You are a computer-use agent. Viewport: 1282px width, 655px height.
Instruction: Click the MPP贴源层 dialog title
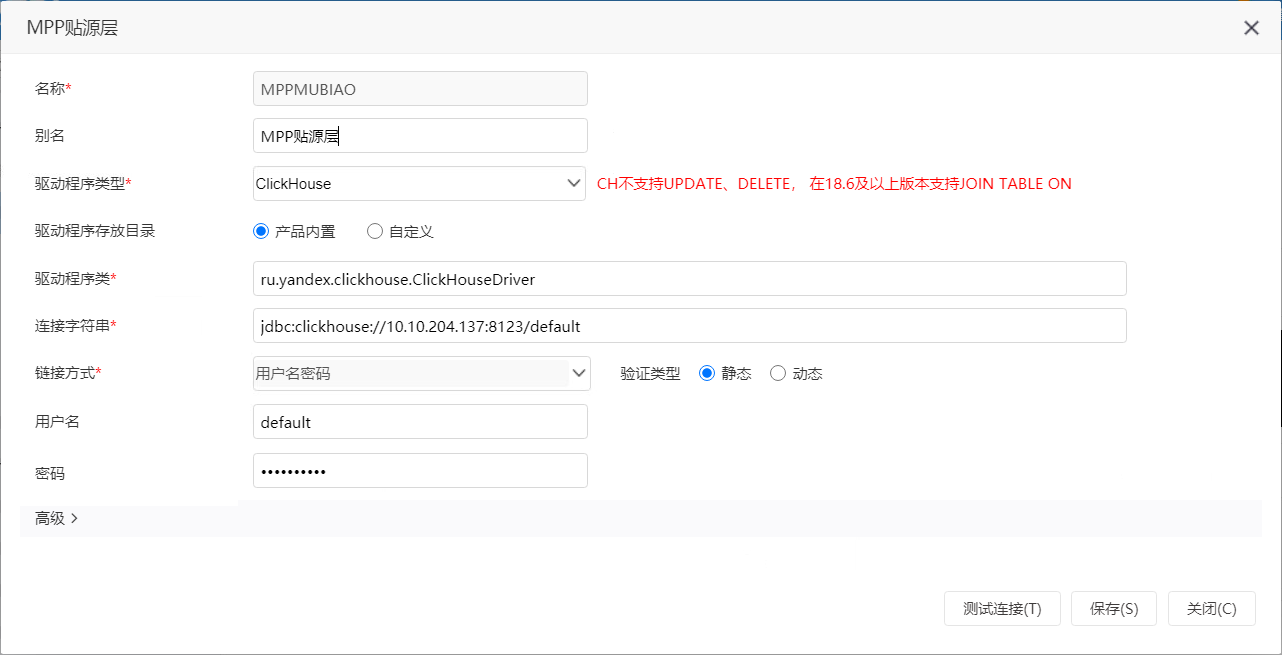tap(72, 28)
